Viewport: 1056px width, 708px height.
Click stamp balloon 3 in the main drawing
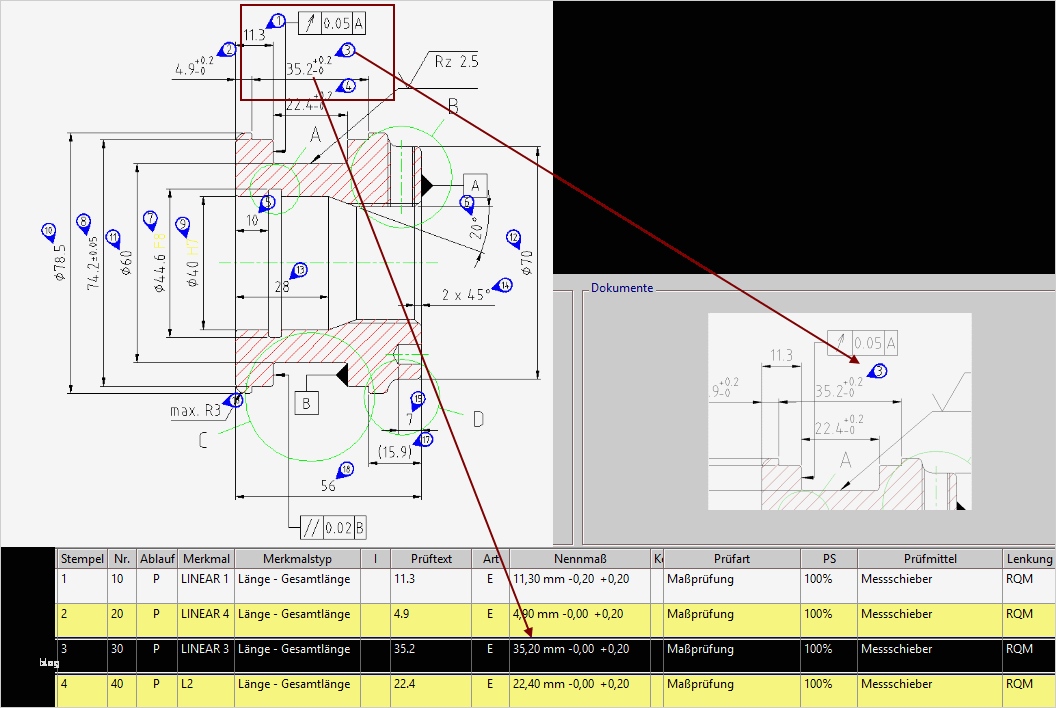click(345, 50)
